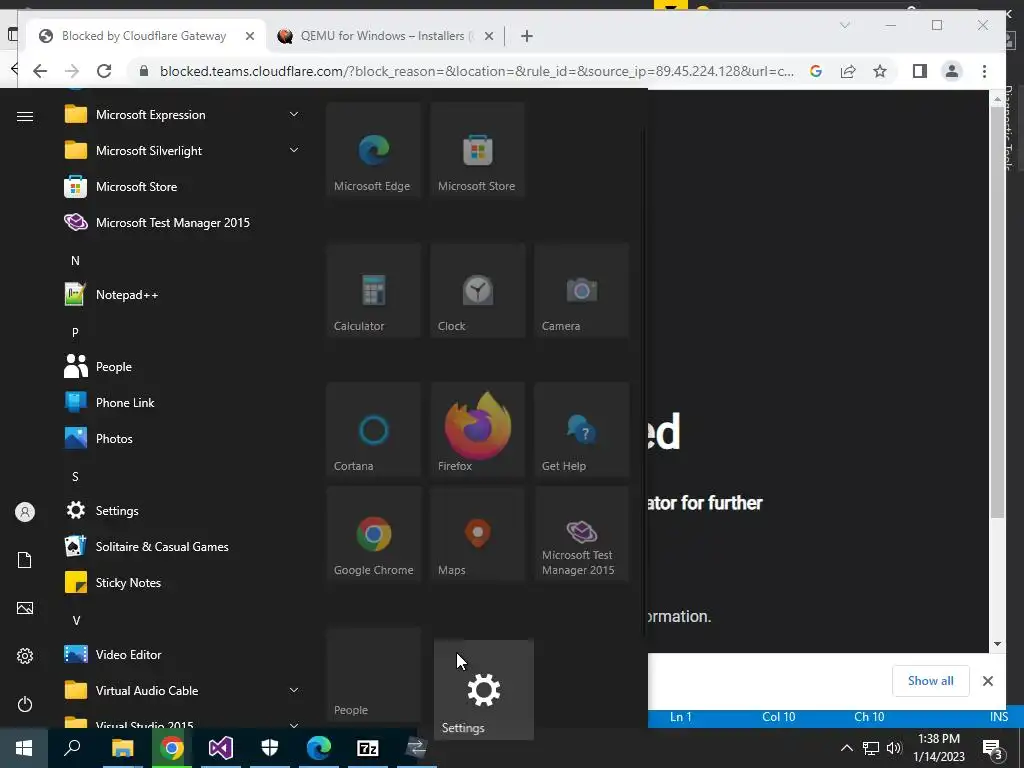
Task: Open the volume control in system tray
Action: coord(894,748)
